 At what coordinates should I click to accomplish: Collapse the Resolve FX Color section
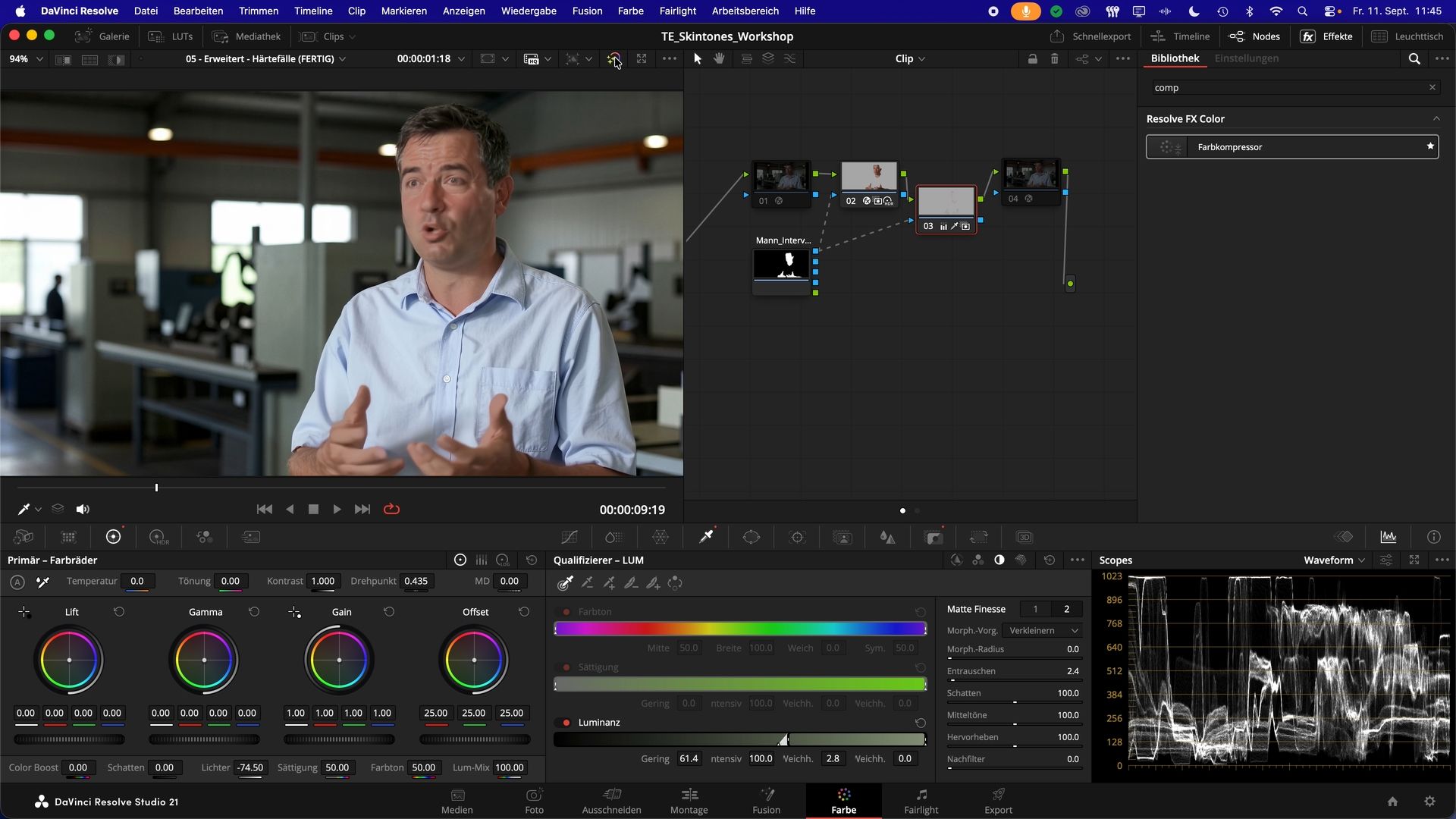1436,119
